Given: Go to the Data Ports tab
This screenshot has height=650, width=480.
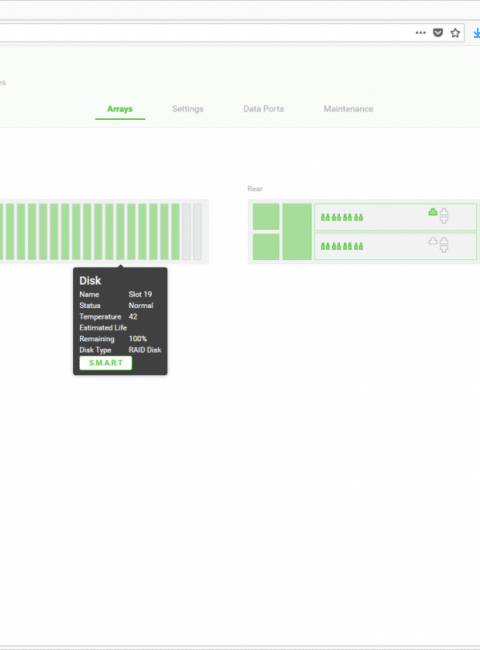Looking at the screenshot, I should [x=264, y=109].
